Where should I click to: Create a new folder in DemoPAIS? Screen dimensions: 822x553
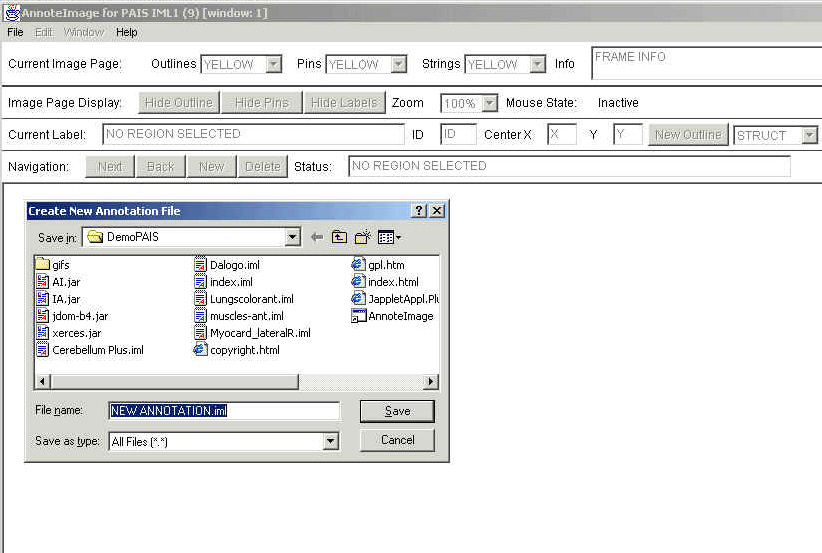tap(362, 237)
